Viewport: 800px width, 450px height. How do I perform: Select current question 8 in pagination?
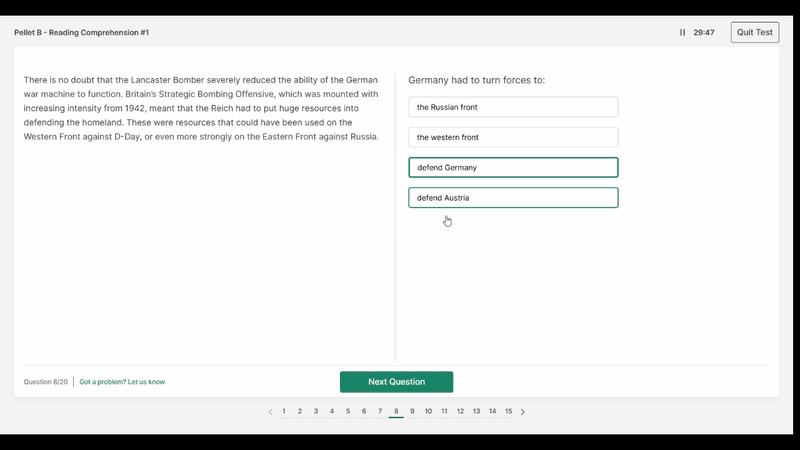tap(396, 411)
